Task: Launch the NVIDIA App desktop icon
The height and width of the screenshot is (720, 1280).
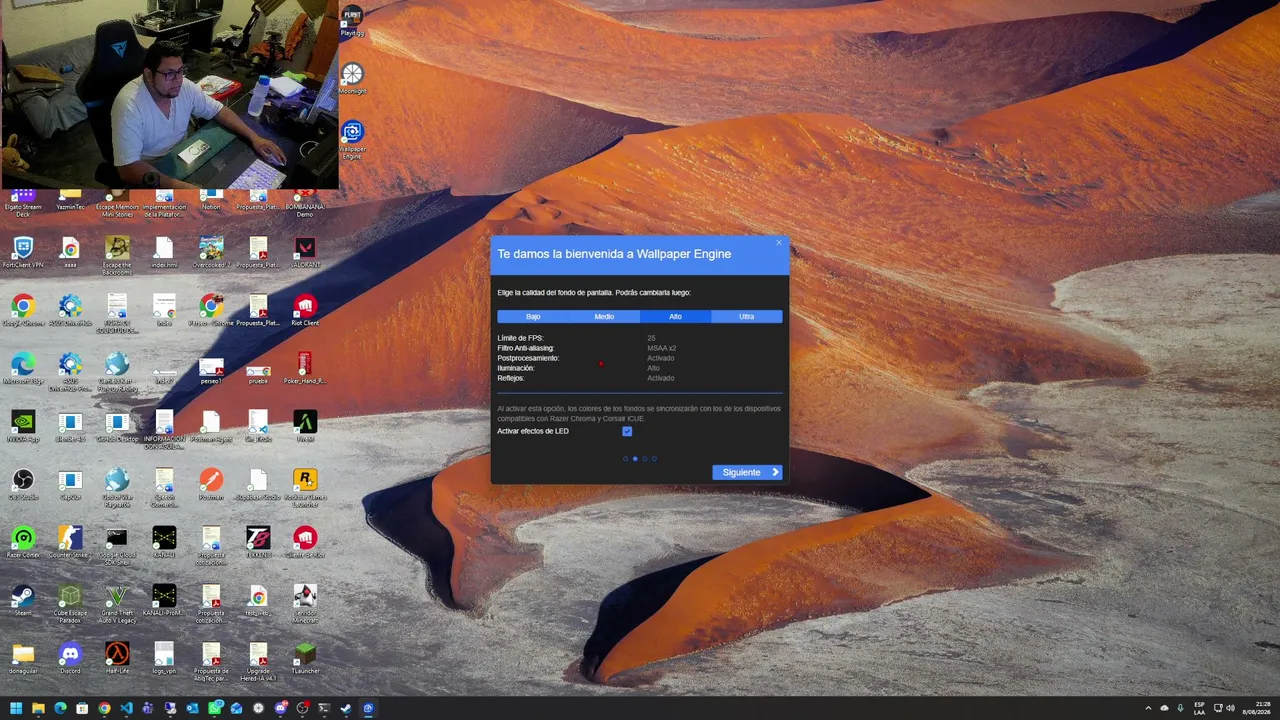Action: point(23,427)
